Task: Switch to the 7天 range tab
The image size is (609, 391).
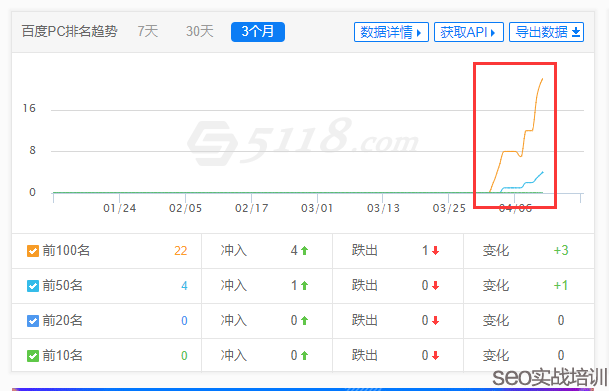Action: [x=148, y=31]
